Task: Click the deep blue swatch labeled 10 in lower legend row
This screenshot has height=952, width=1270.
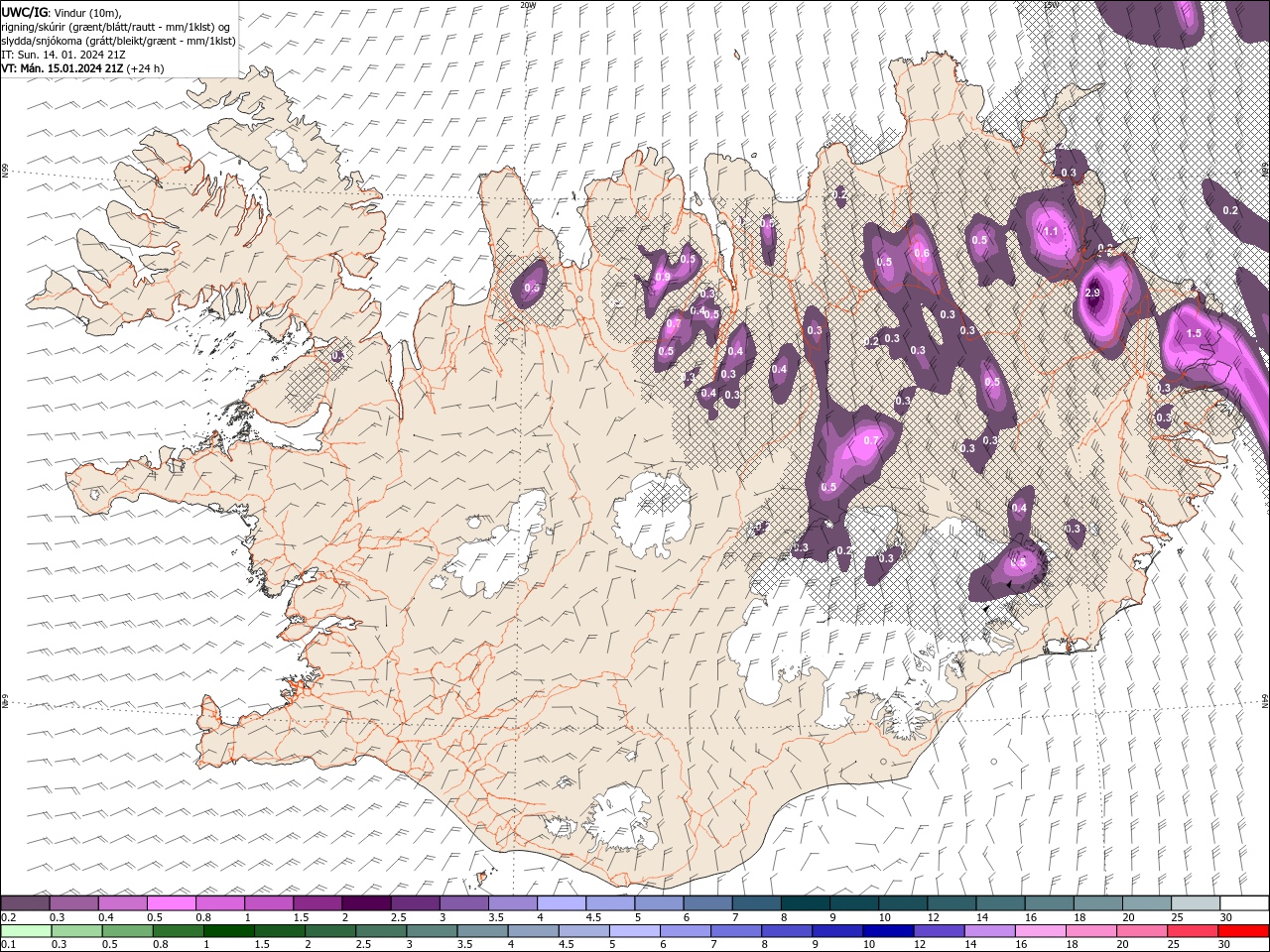Action: pos(888,930)
